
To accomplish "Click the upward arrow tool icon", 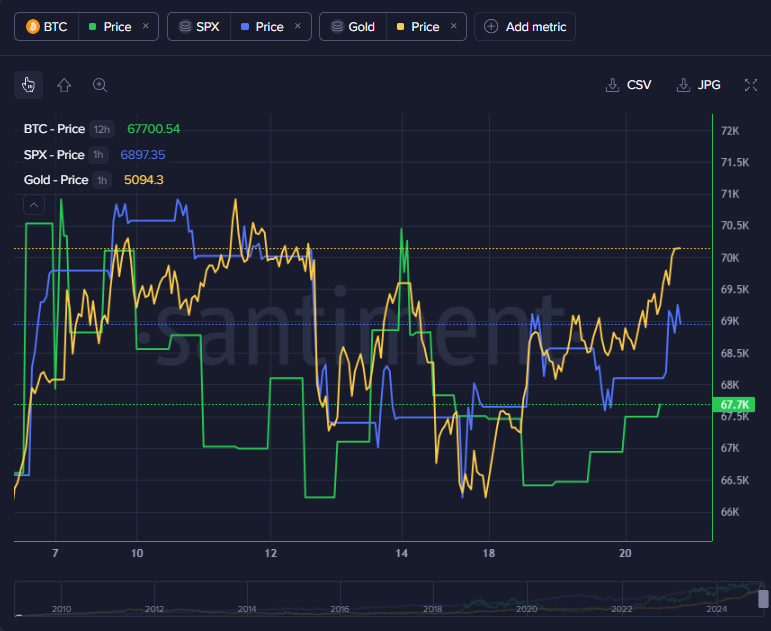I will [x=64, y=85].
